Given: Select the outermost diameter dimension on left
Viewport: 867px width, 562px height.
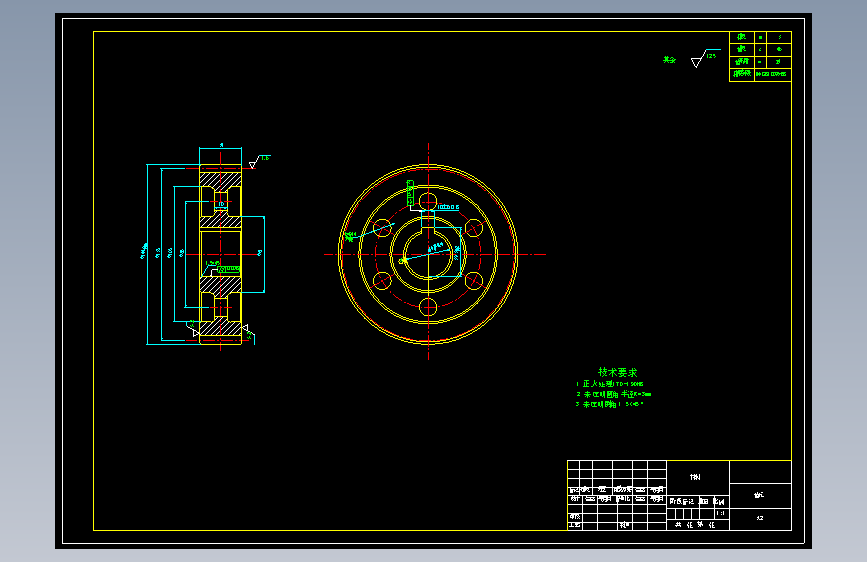Looking at the screenshot, I should (145, 252).
